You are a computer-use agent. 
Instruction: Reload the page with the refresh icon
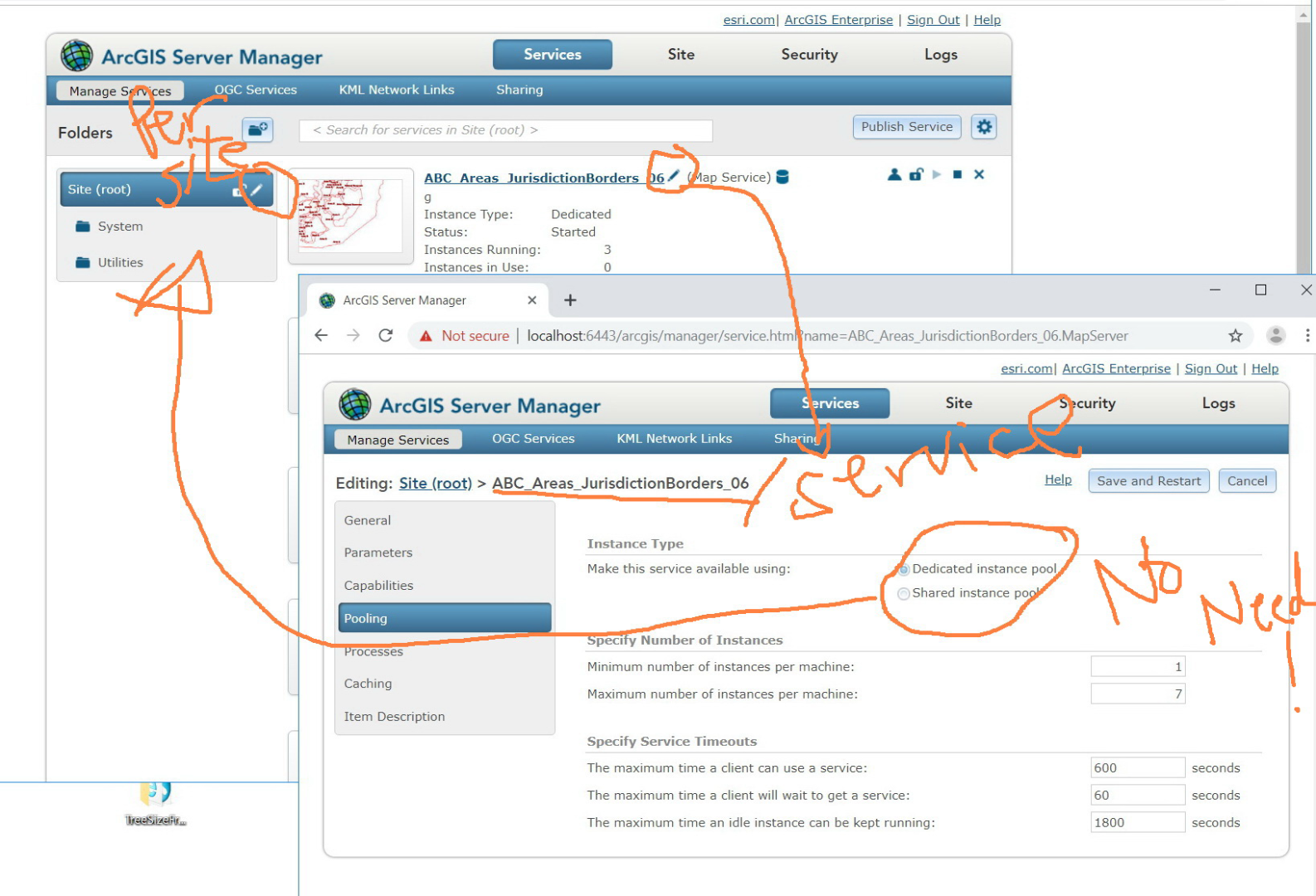coord(386,335)
